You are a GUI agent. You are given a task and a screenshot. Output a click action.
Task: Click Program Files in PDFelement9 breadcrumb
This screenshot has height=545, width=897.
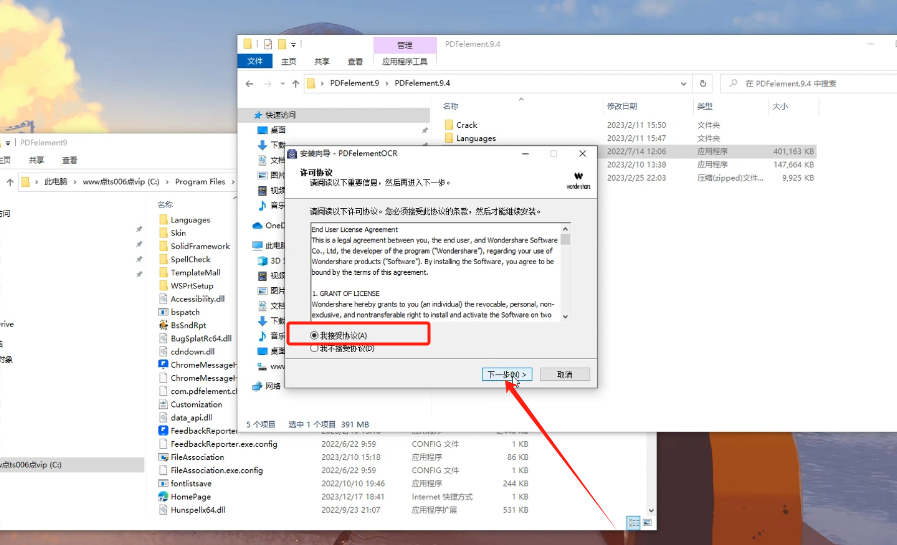(200, 181)
